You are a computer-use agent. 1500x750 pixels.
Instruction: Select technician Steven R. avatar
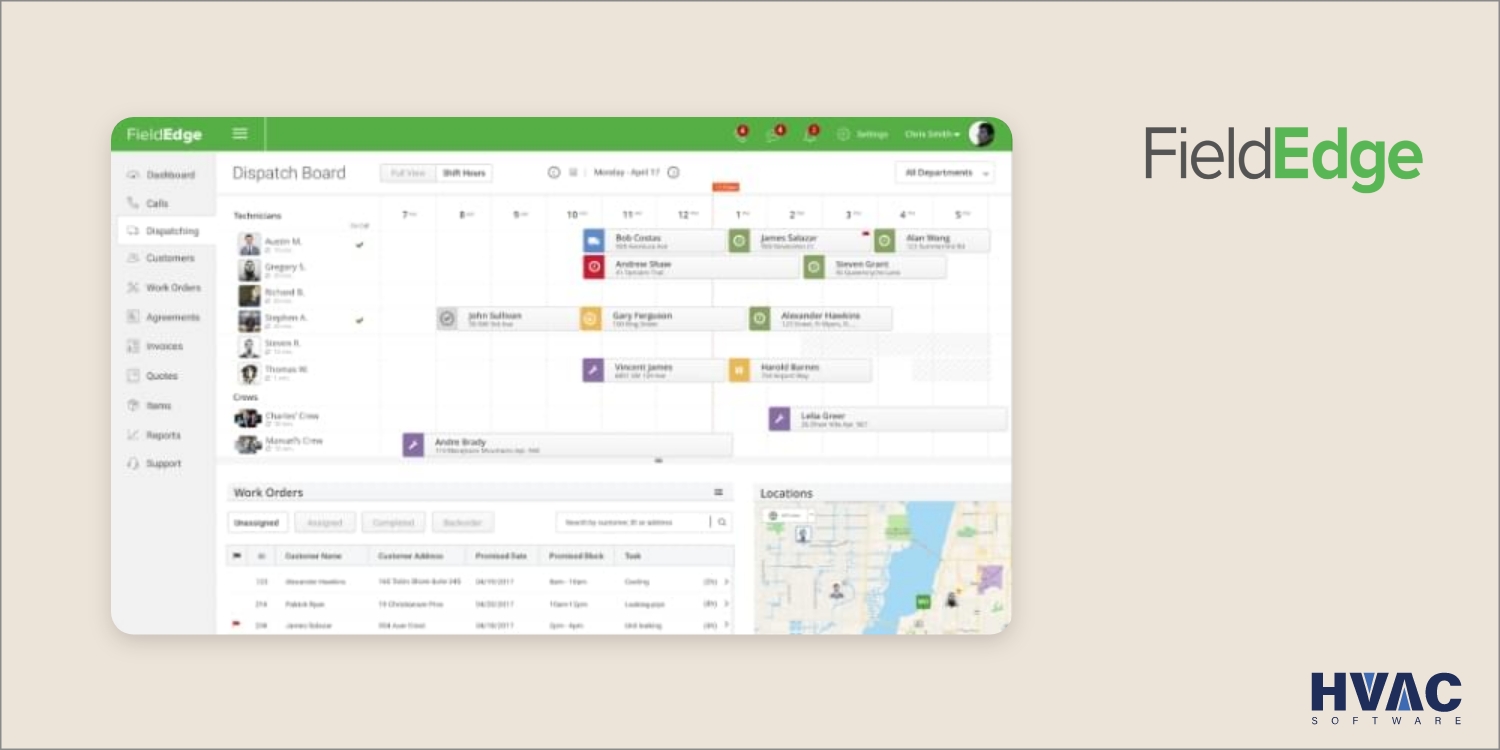[x=249, y=347]
